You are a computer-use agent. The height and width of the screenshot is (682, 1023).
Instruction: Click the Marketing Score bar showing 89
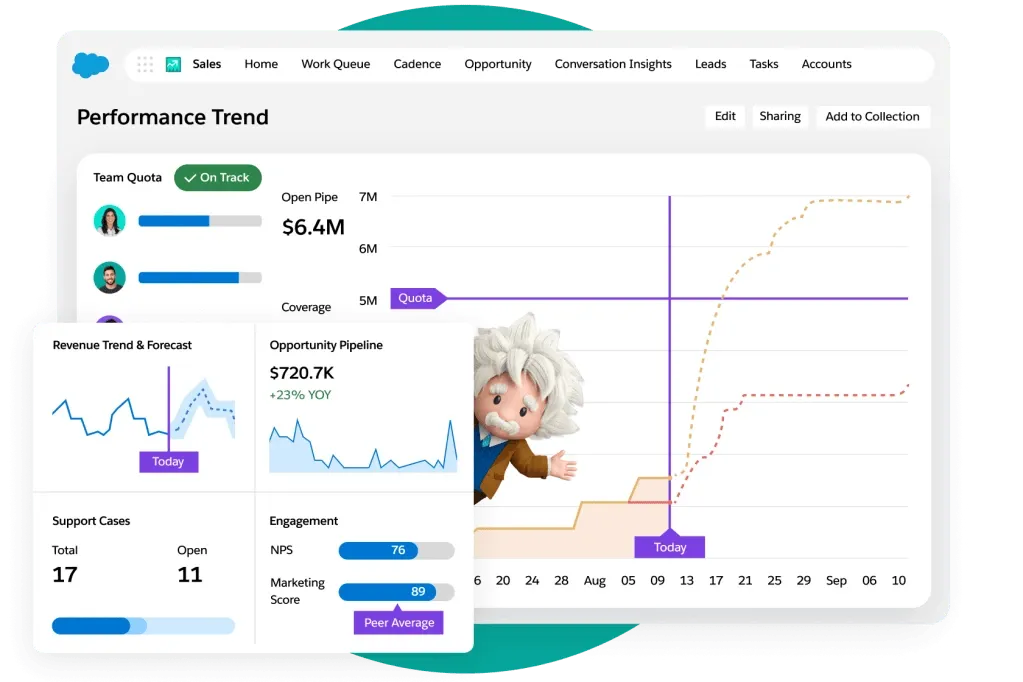coord(395,591)
